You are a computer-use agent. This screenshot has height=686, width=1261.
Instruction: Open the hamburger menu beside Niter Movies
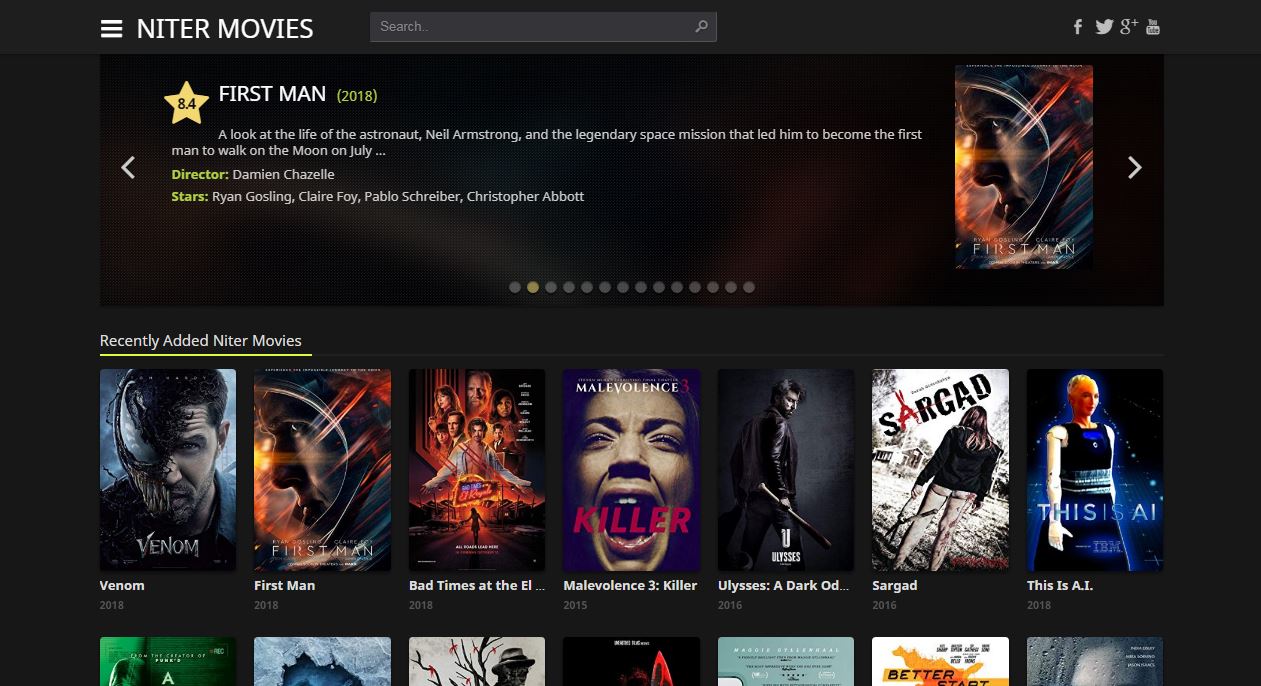pyautogui.click(x=111, y=29)
